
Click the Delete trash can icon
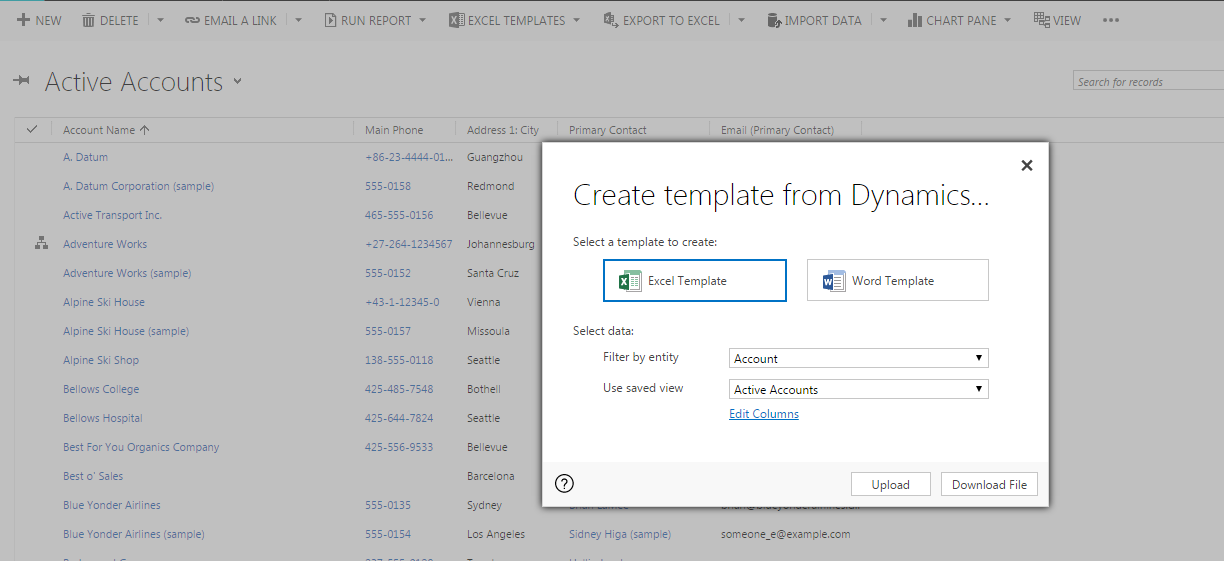click(88, 20)
